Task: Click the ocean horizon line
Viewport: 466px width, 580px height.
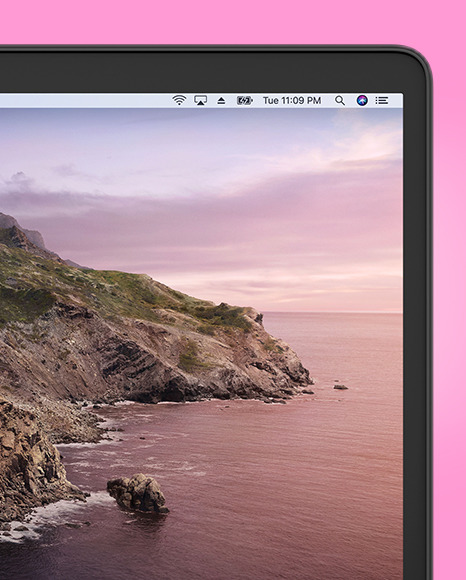Action: point(333,313)
